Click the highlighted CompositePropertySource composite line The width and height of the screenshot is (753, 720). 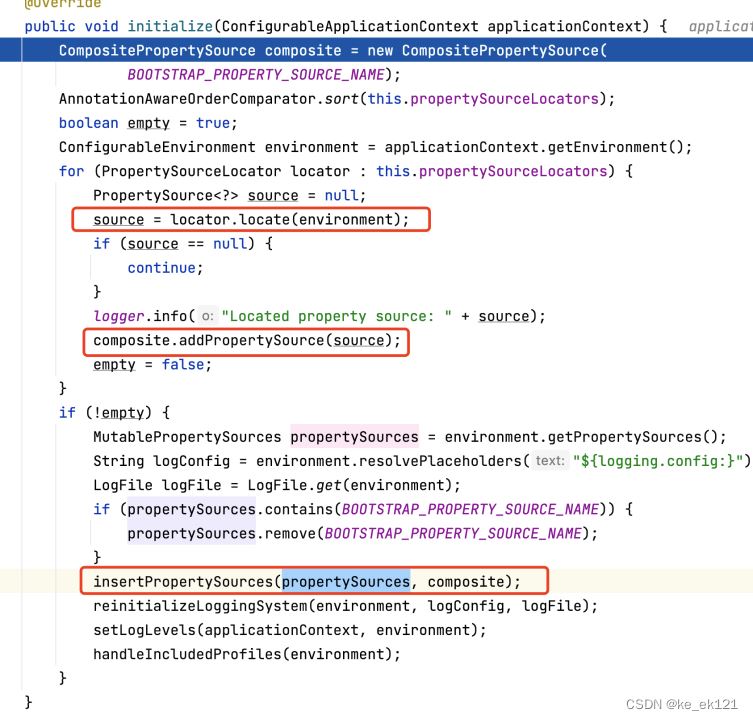click(376, 50)
